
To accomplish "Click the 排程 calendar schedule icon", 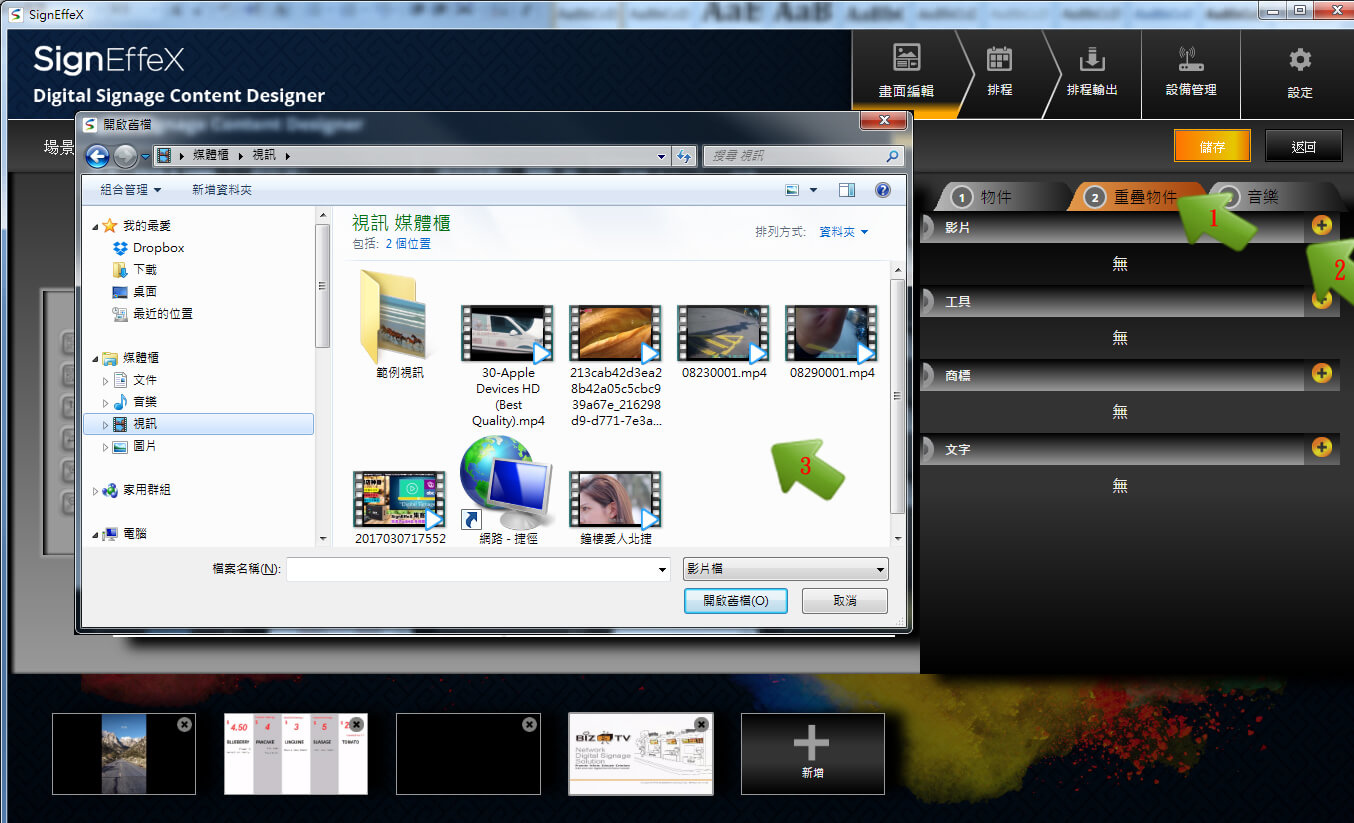I will click(999, 60).
